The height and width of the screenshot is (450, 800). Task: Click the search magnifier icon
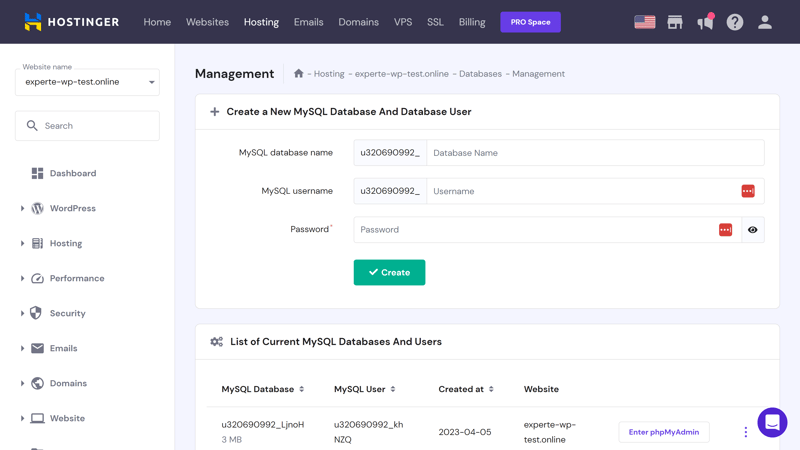click(32, 126)
